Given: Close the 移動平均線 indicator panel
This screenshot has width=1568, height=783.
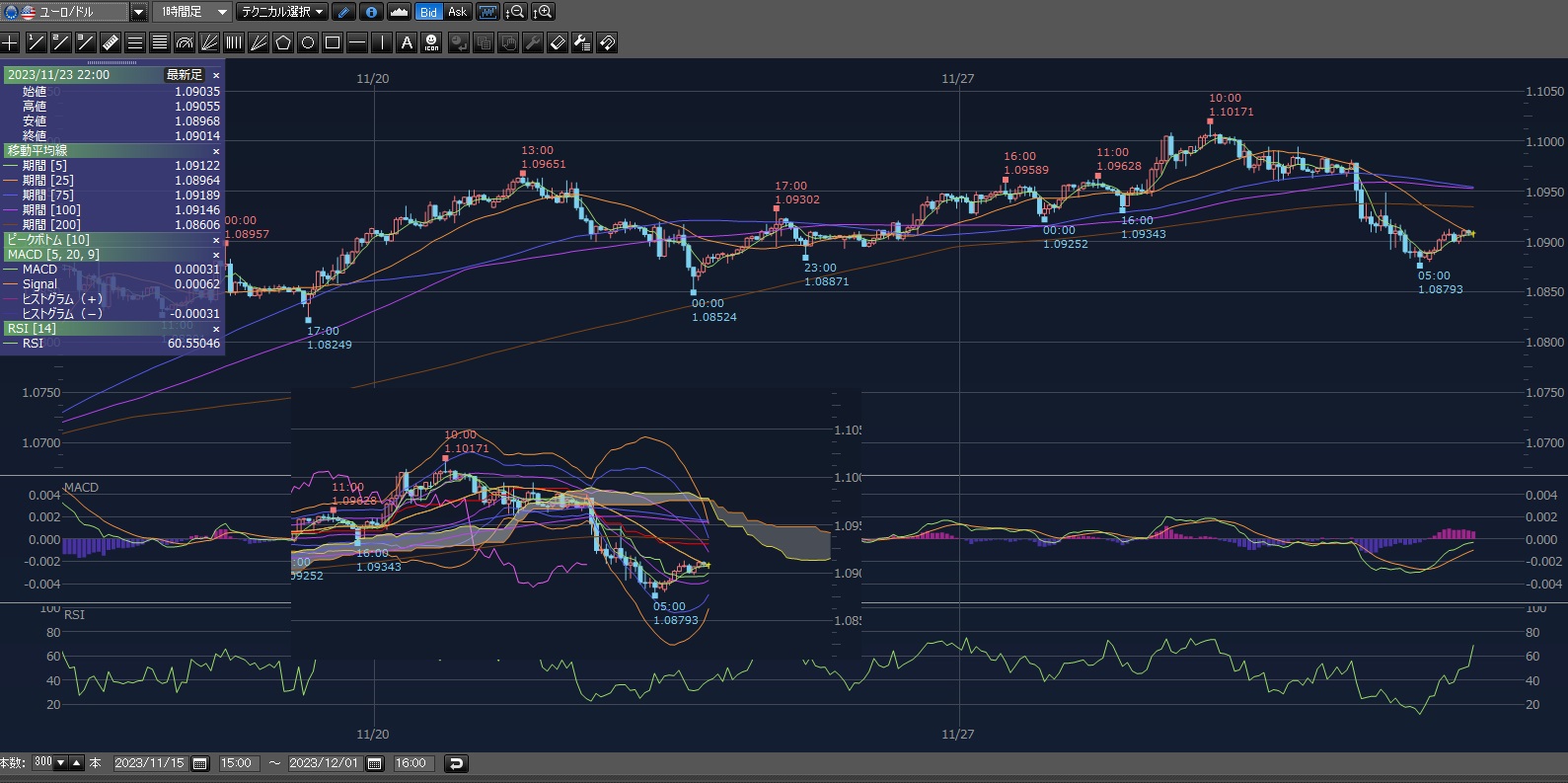Looking at the screenshot, I should coord(216,151).
